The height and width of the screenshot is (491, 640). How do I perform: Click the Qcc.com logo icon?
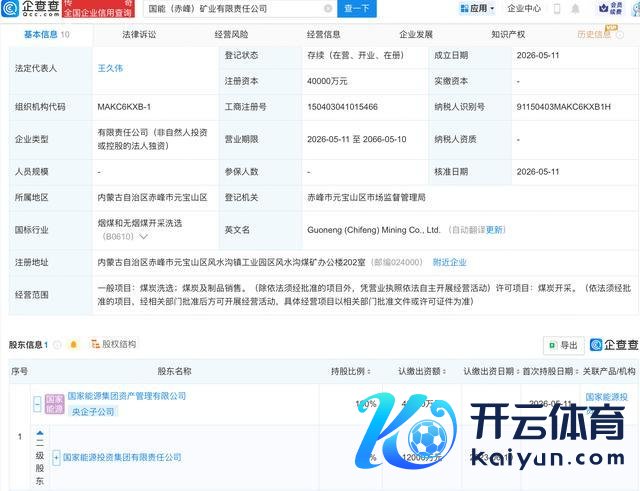pyautogui.click(x=10, y=8)
